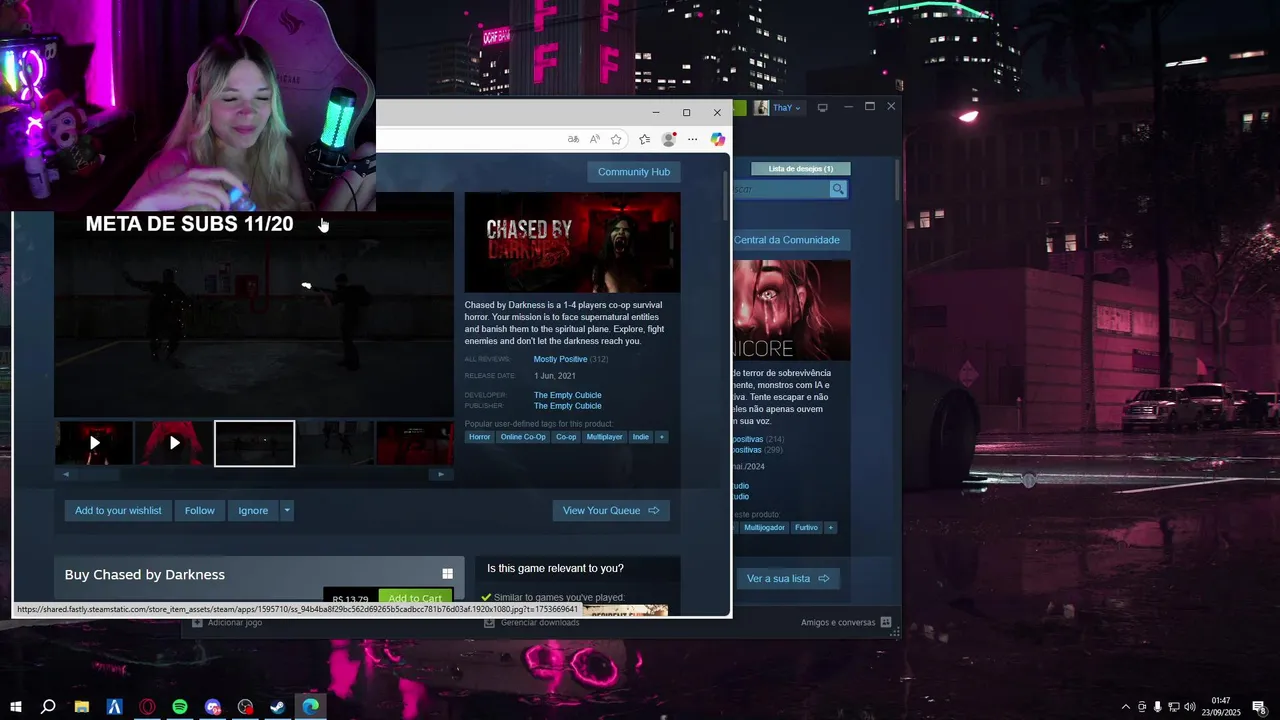1280x720 pixels.
Task: Open View Your Queue
Action: tap(611, 510)
